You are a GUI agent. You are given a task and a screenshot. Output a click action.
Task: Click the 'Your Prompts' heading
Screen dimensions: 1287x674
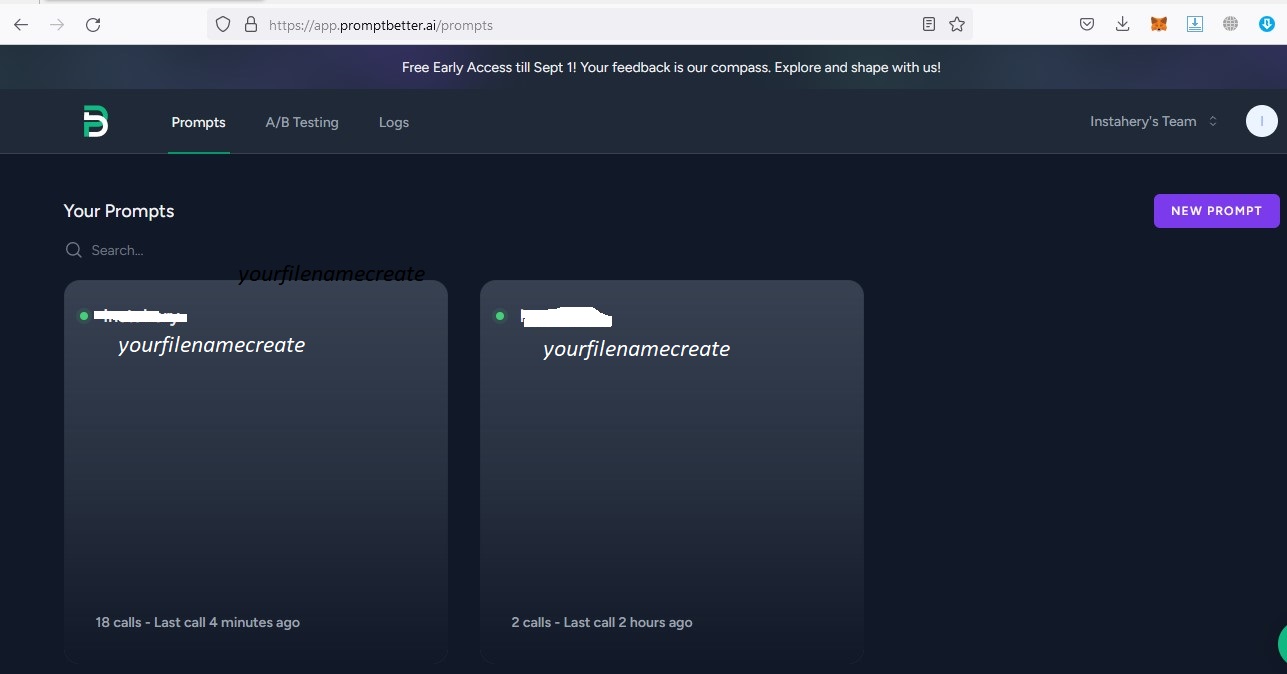[x=119, y=211]
